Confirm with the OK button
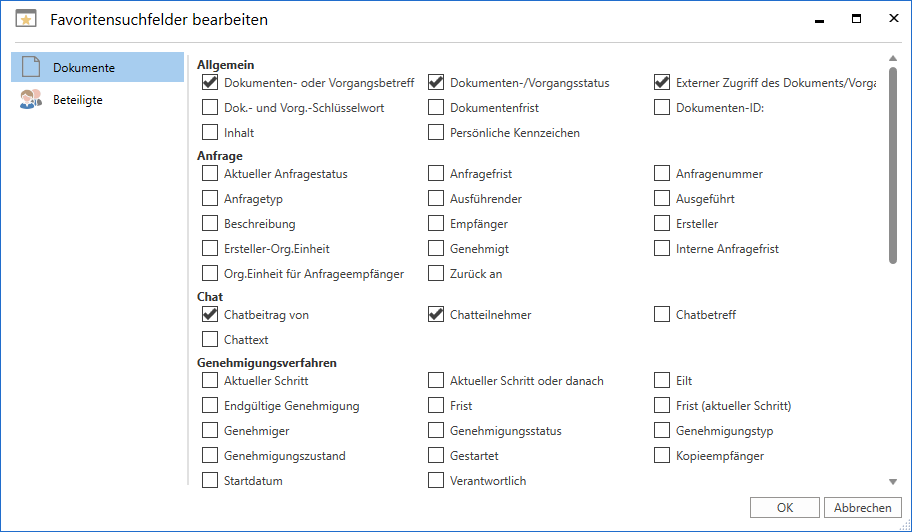 785,507
